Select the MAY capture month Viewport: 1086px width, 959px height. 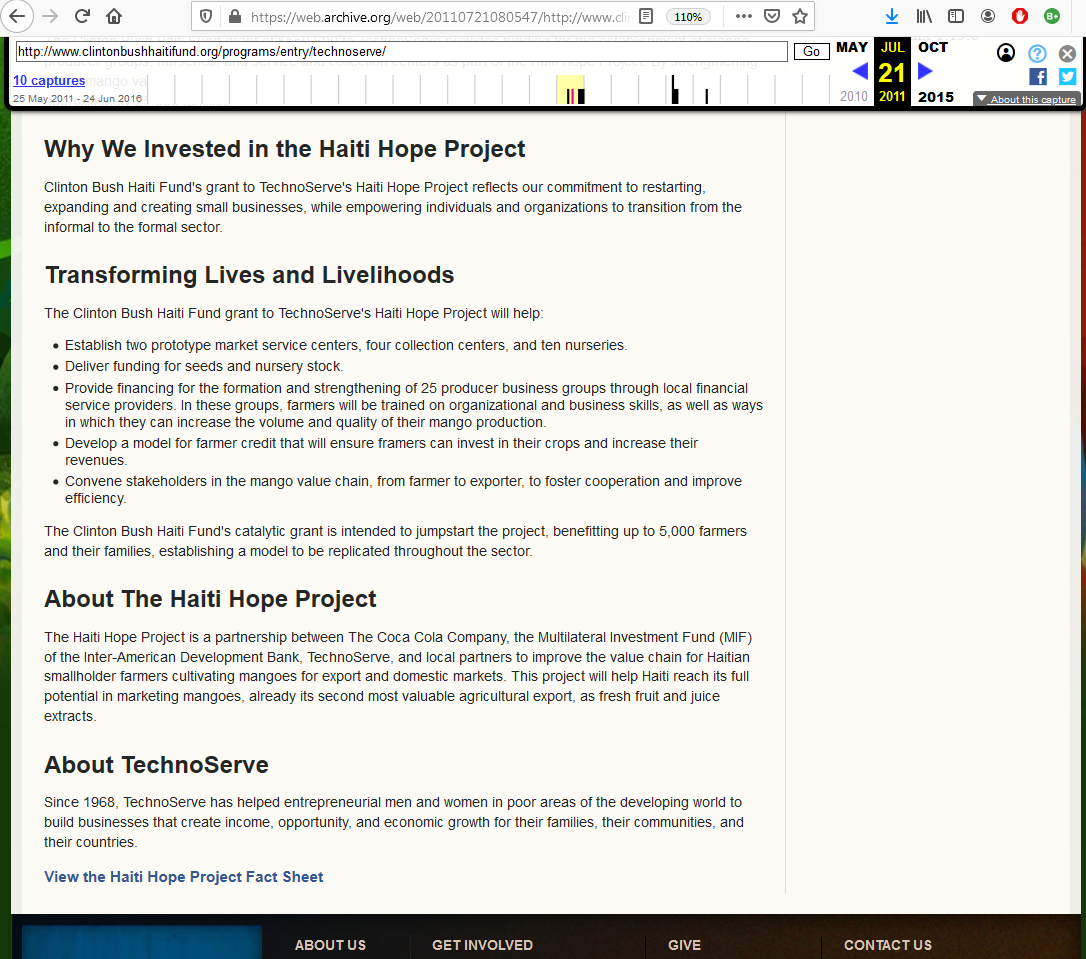(852, 47)
